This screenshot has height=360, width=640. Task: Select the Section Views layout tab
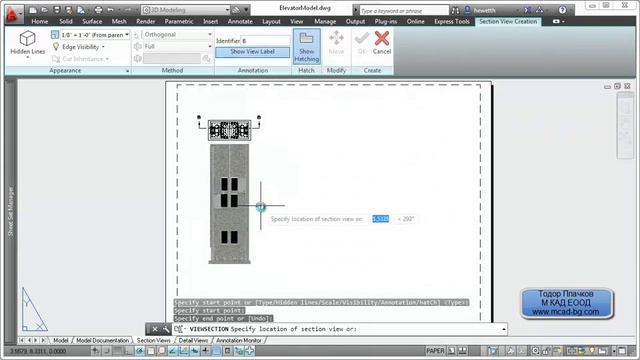click(x=153, y=340)
